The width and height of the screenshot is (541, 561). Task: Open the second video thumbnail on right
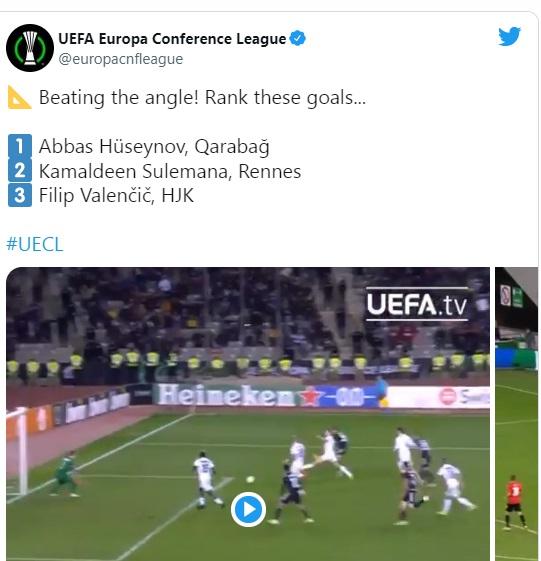tap(517, 414)
